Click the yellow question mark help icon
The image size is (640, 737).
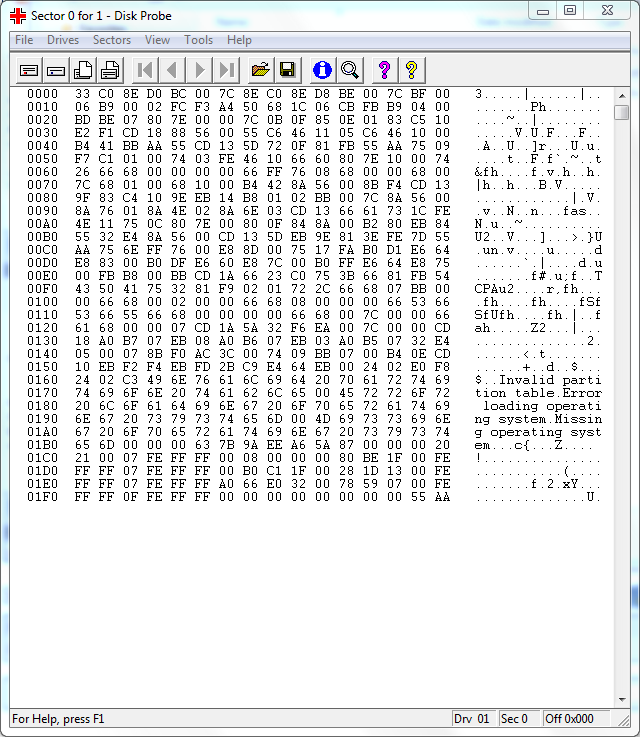coord(412,71)
